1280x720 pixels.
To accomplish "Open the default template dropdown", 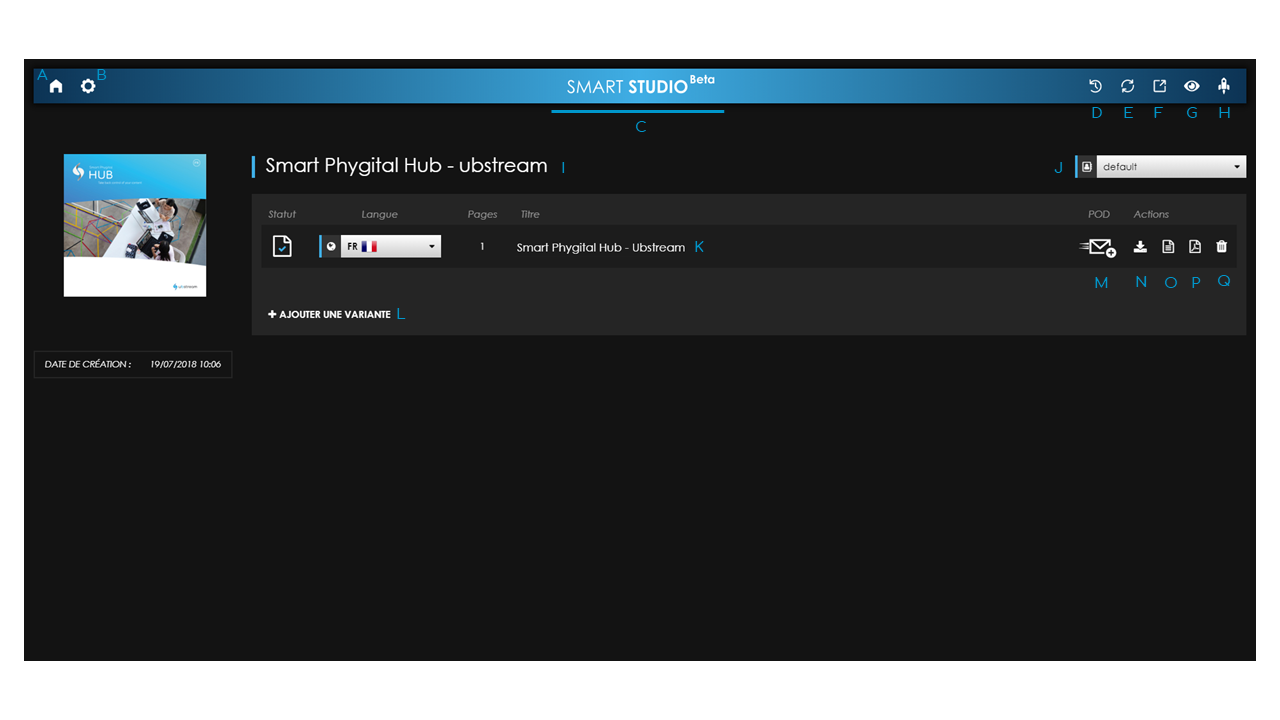I will [x=1171, y=167].
